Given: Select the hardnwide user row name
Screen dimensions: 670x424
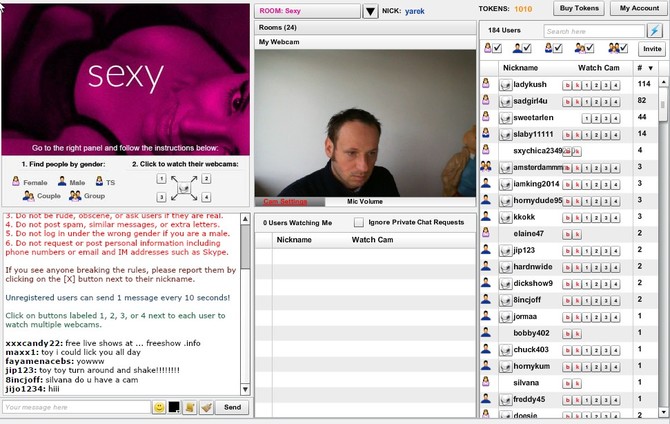Looking at the screenshot, I should pyautogui.click(x=532, y=267).
